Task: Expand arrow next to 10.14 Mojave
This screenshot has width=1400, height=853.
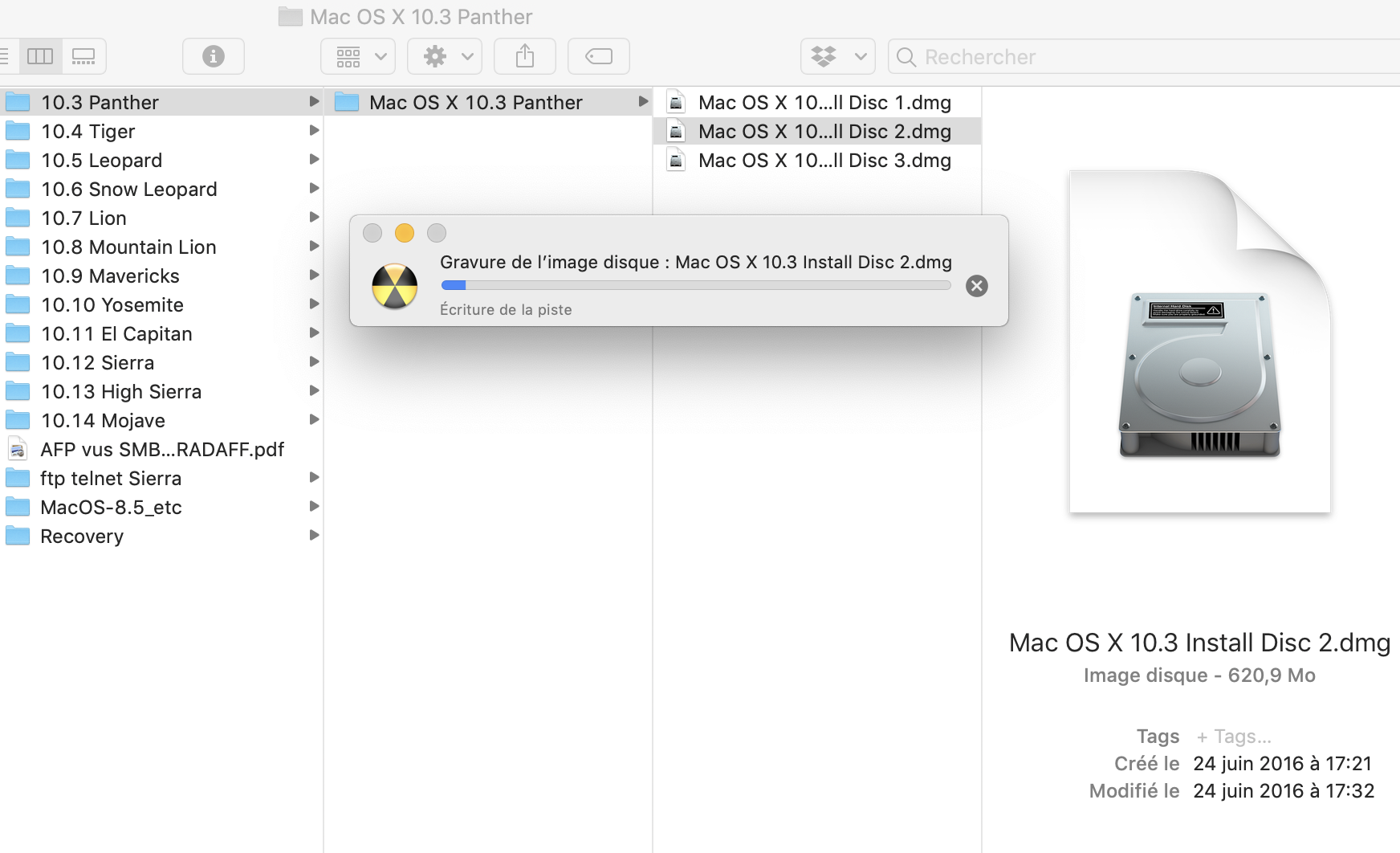Action: (314, 419)
